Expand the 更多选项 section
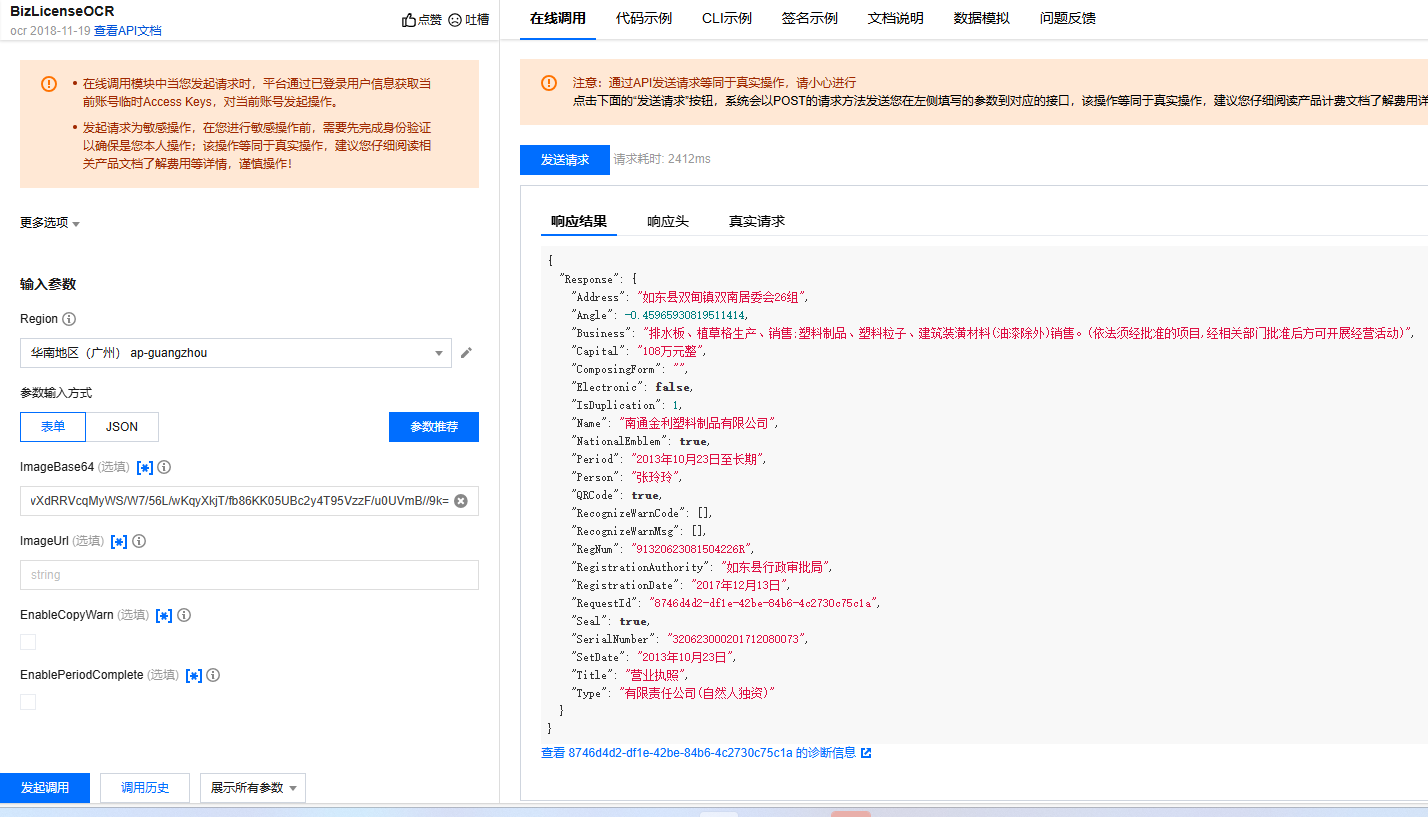 (x=50, y=223)
